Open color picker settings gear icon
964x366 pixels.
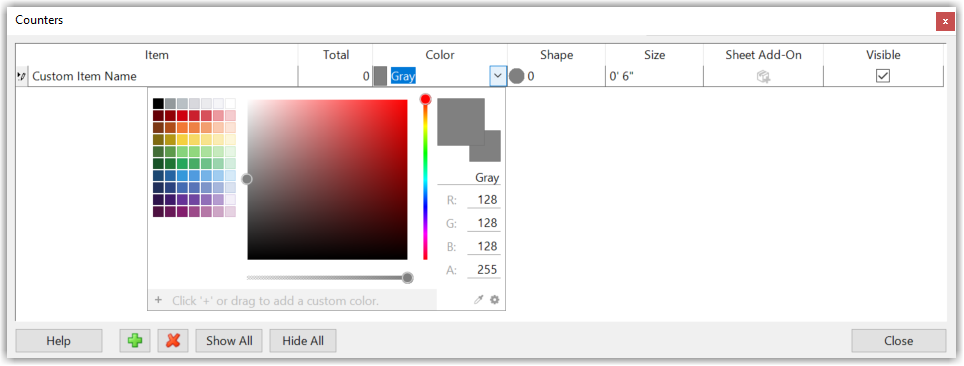494,300
